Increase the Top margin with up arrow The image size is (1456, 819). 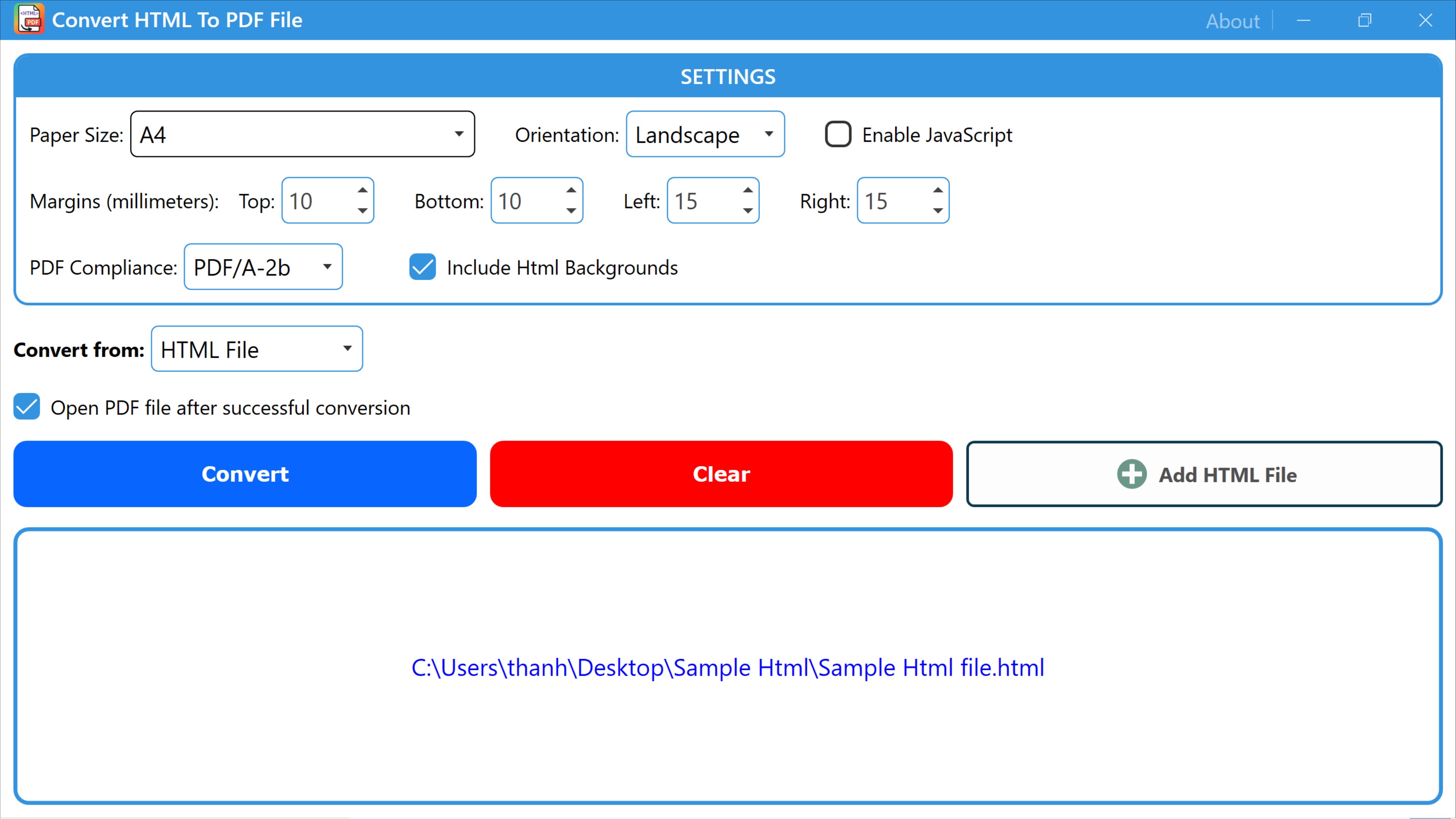coord(362,190)
